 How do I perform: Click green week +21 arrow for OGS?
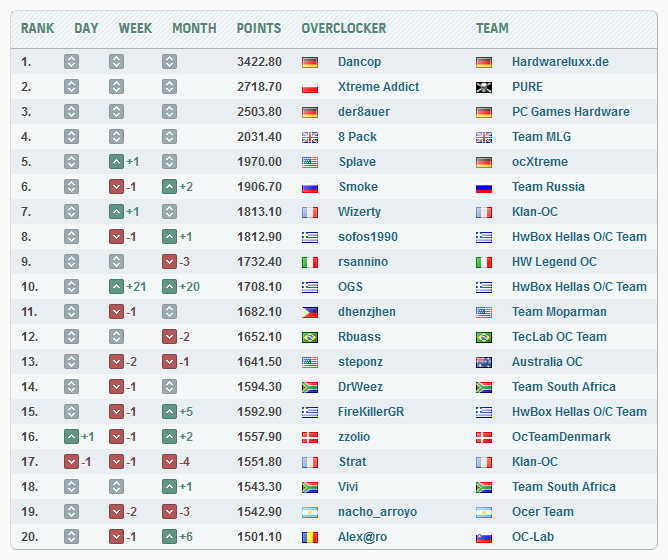[x=117, y=287]
